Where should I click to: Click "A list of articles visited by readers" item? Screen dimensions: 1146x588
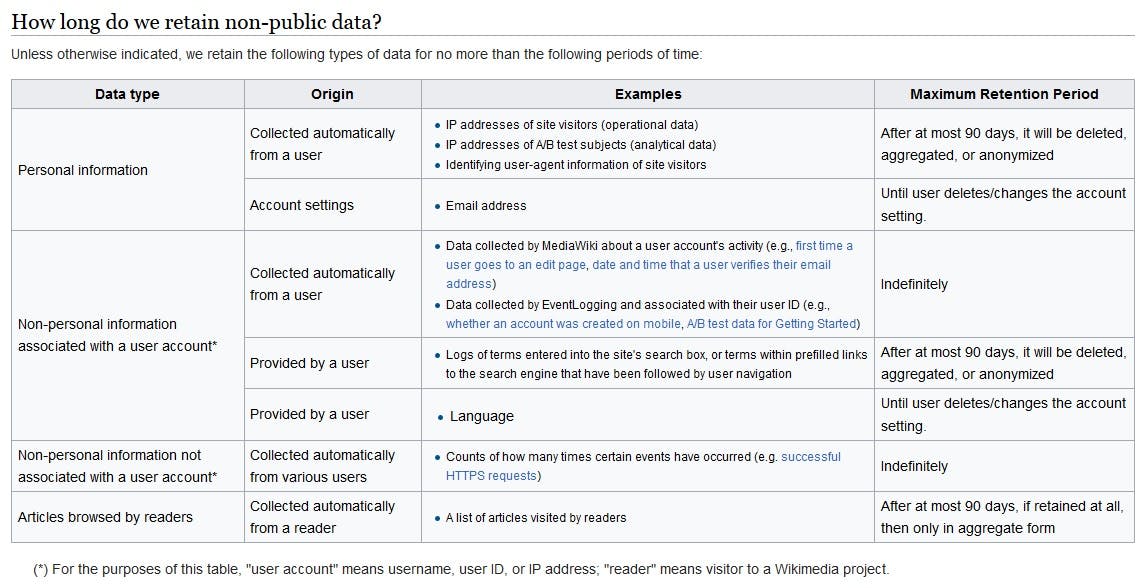pyautogui.click(x=536, y=517)
